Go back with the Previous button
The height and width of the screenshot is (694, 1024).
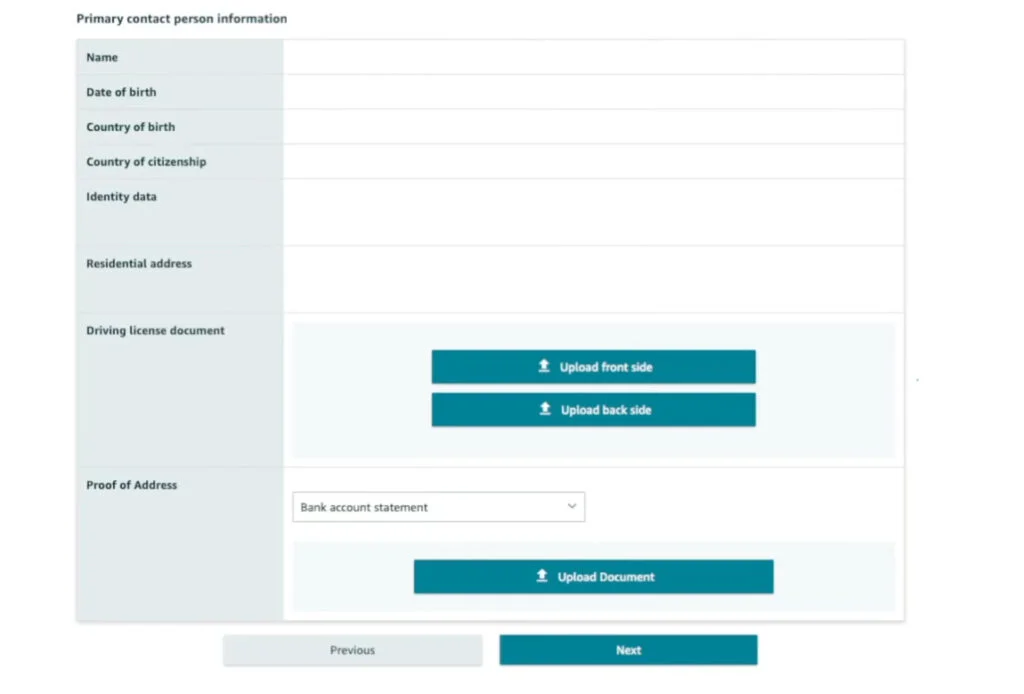click(x=352, y=650)
